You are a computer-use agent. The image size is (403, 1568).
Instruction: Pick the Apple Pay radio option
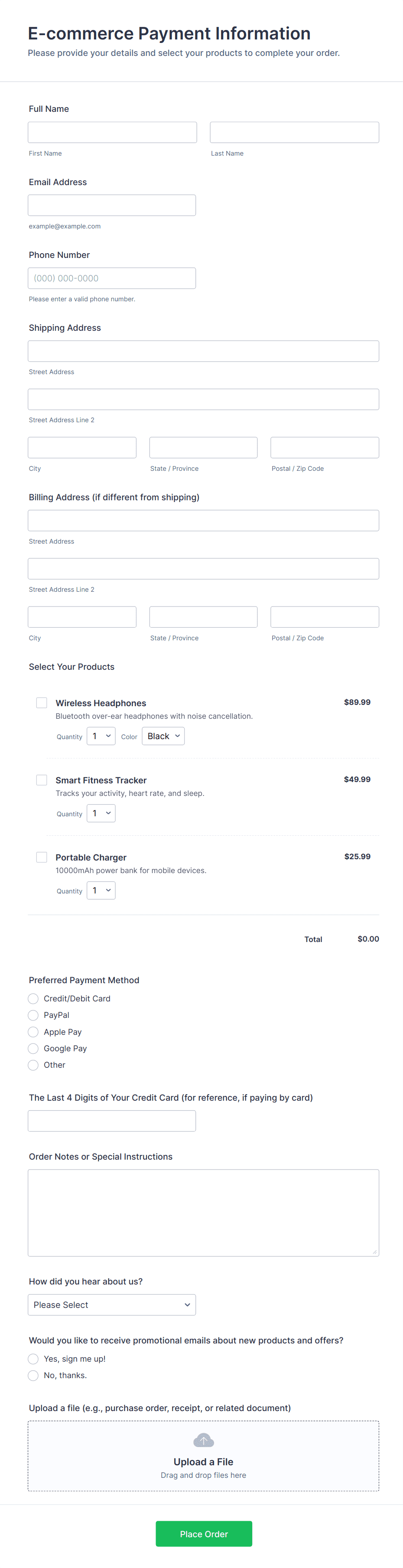pyautogui.click(x=33, y=1032)
